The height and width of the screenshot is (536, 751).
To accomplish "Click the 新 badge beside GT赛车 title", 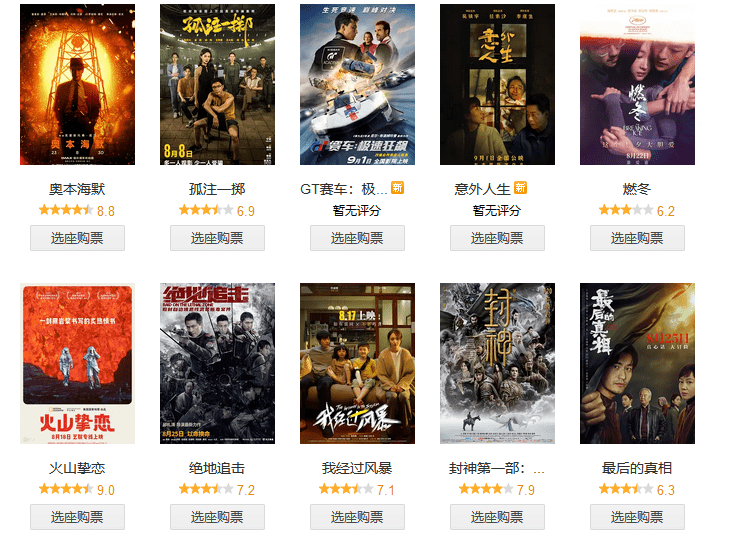I will 397,188.
